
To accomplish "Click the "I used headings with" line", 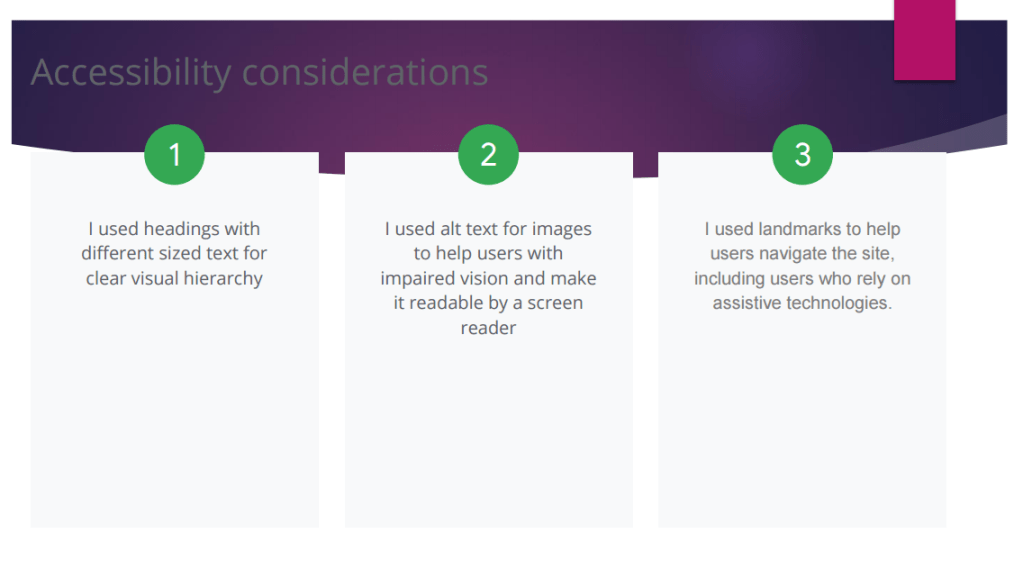I will click(174, 229).
